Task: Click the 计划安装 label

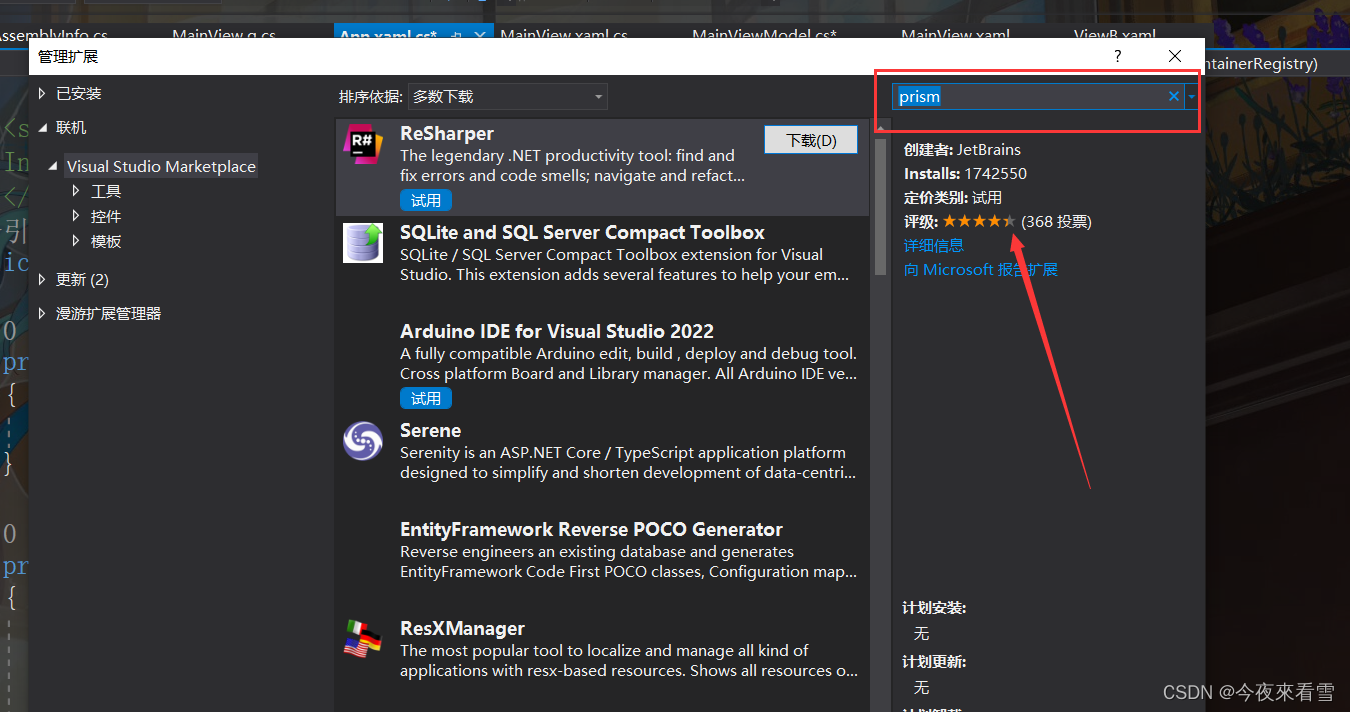Action: (935, 607)
